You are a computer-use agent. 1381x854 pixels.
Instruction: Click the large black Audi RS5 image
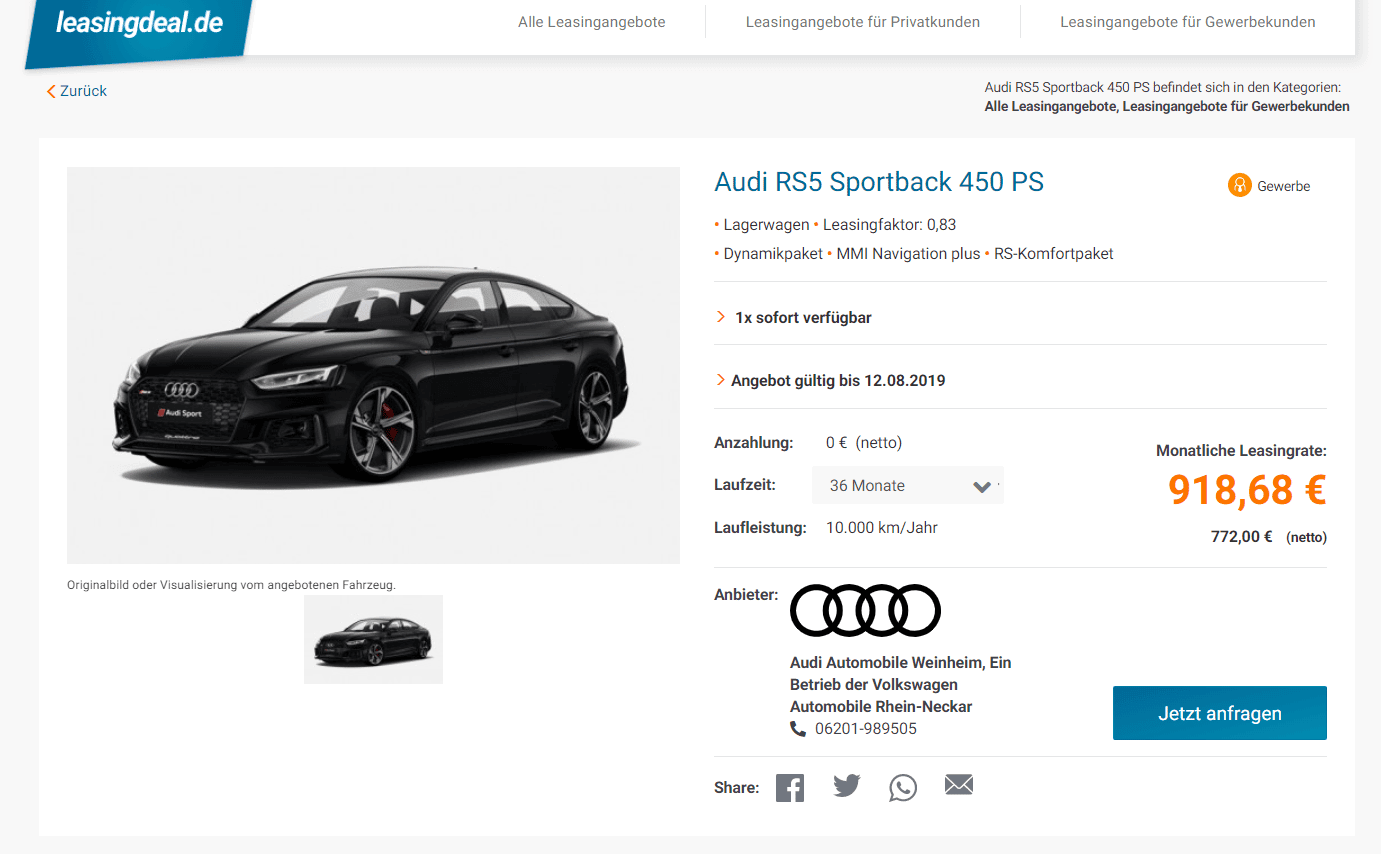[x=373, y=365]
